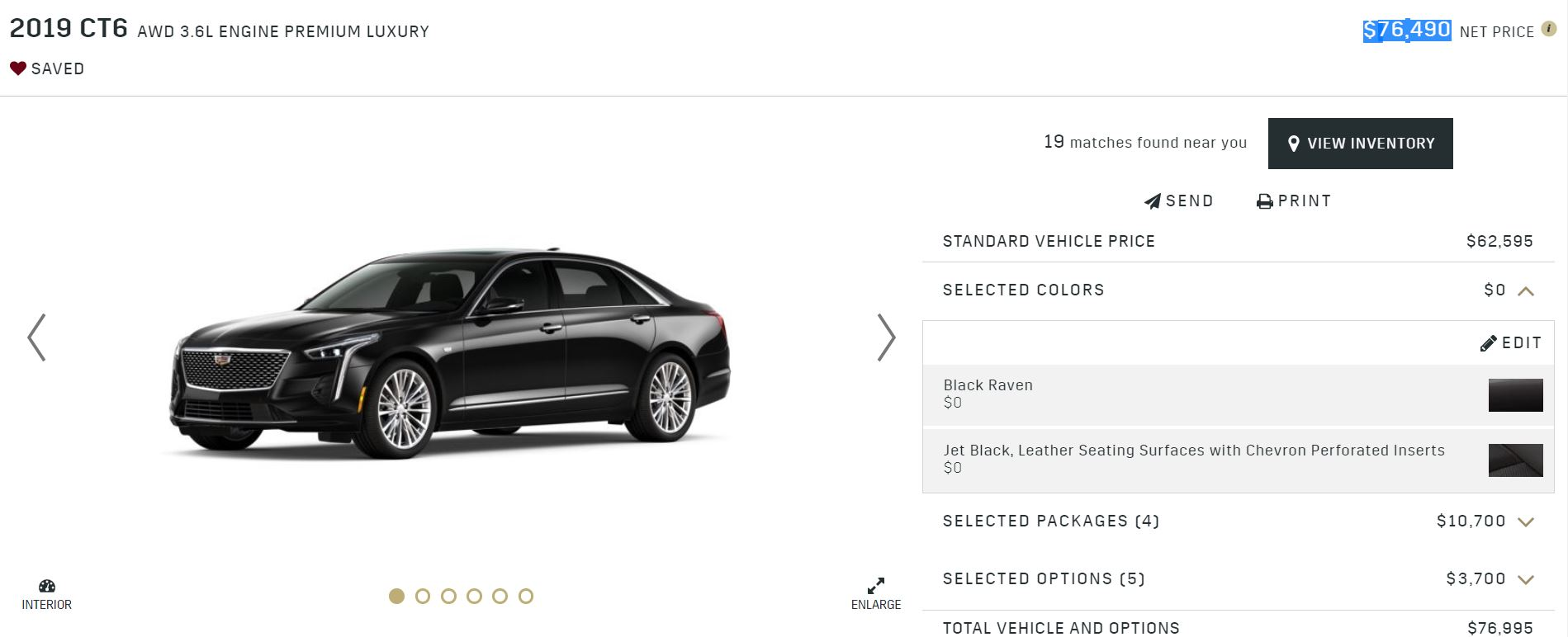Click the Black Raven color swatch
The height and width of the screenshot is (637, 1568).
pyautogui.click(x=1515, y=395)
